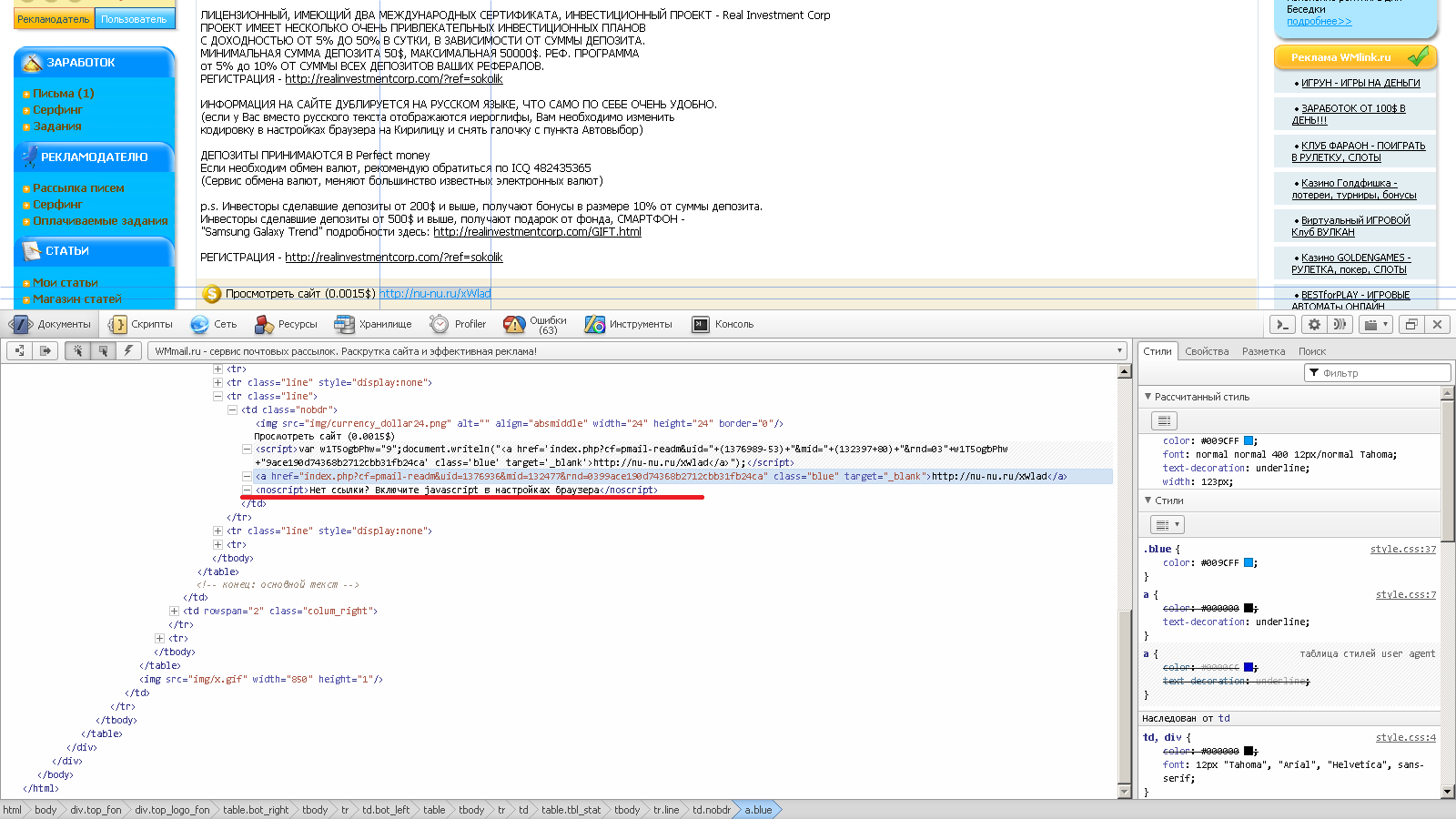Viewport: 1456px width, 819px height.
Task: Open Задания sidebar link
Action: pos(57,126)
